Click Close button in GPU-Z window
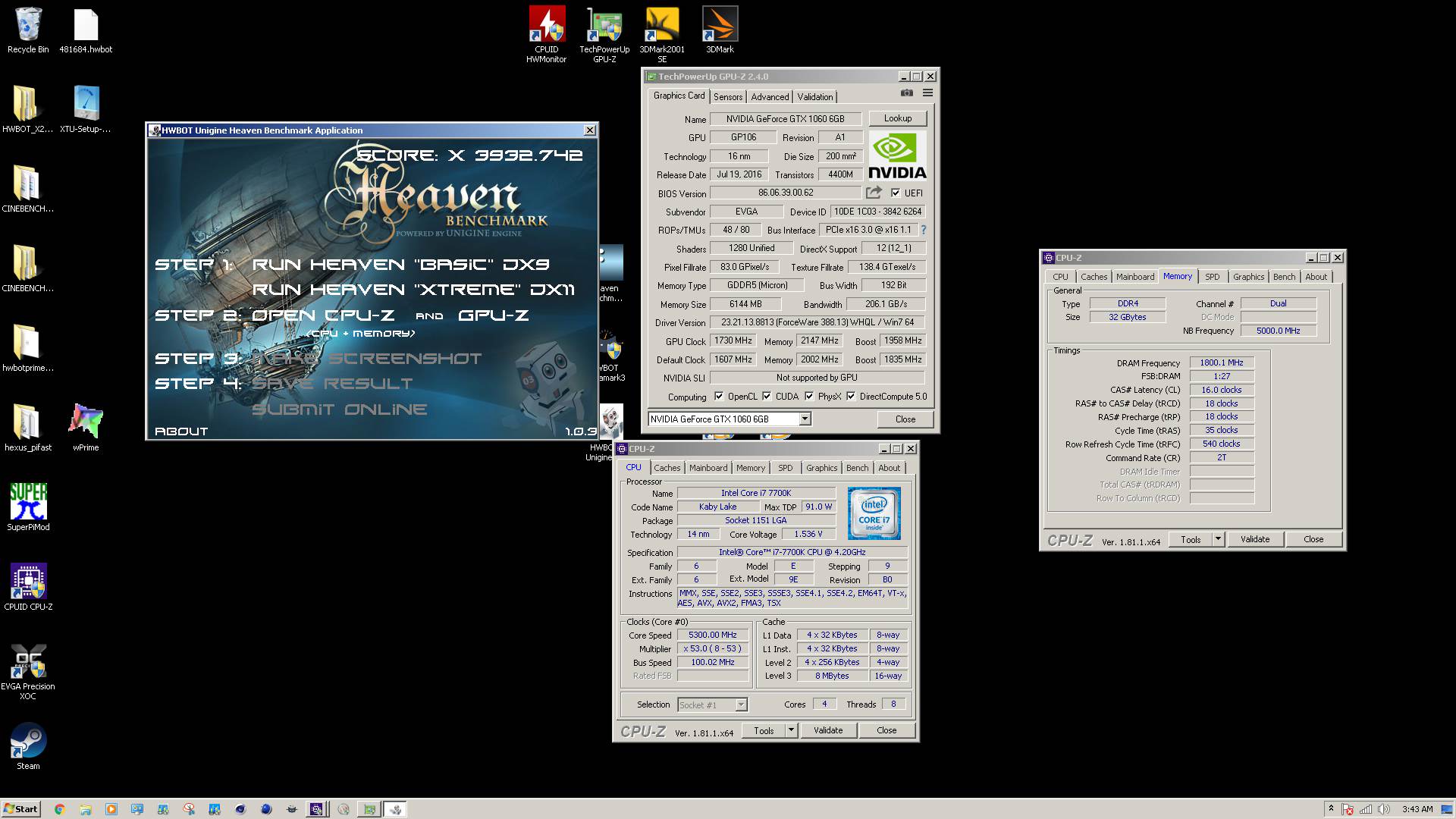Viewport: 1456px width, 819px height. [x=905, y=419]
